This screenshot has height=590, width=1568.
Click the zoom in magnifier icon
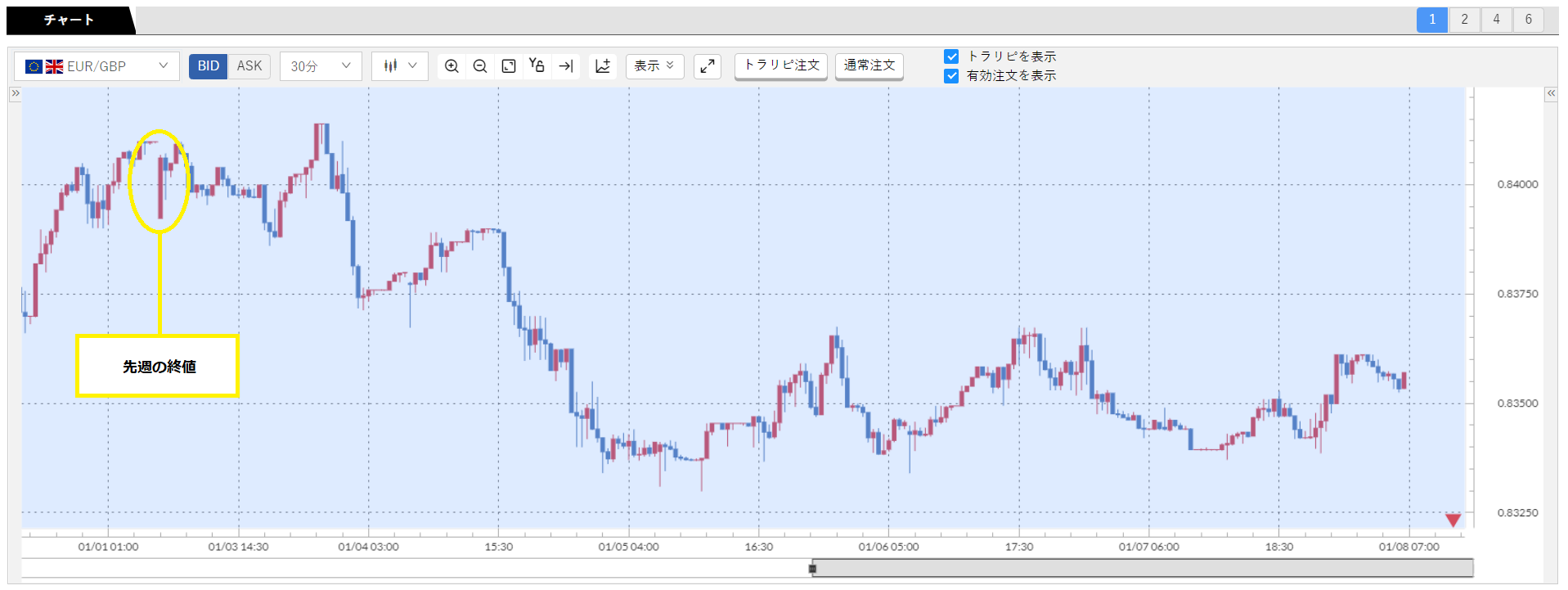[452, 66]
